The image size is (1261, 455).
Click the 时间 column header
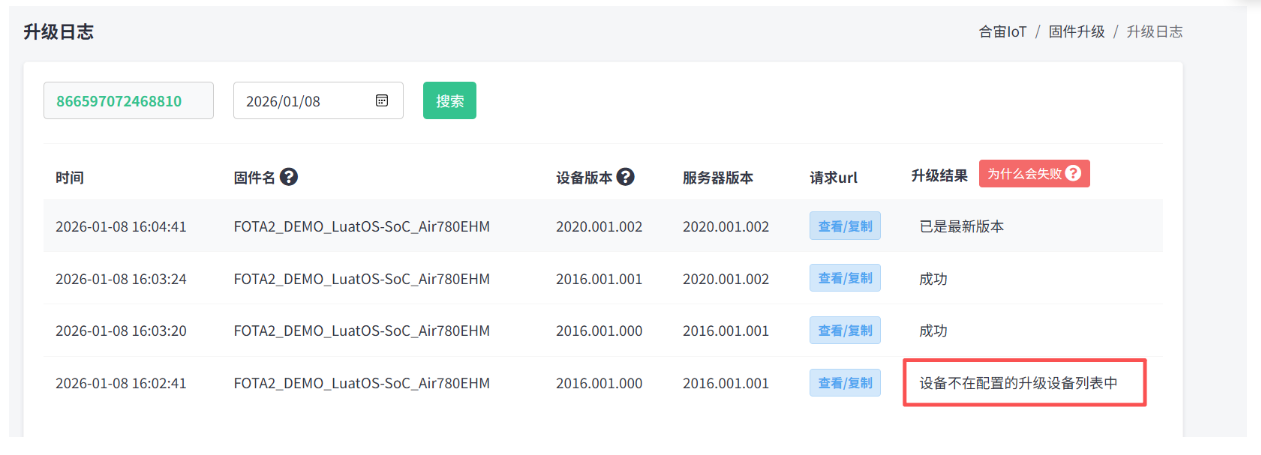click(70, 178)
